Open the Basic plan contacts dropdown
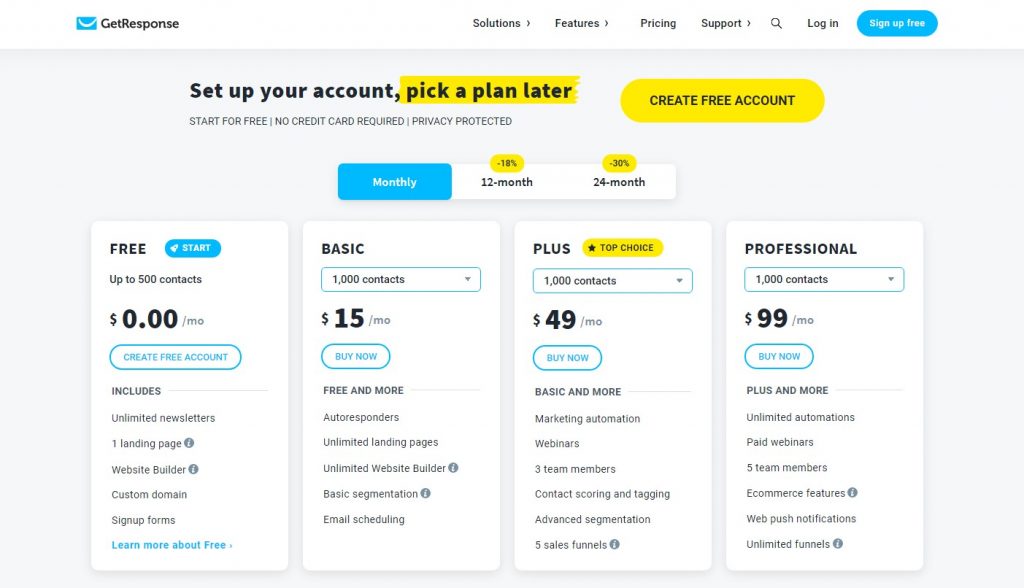This screenshot has height=588, width=1024. (401, 279)
